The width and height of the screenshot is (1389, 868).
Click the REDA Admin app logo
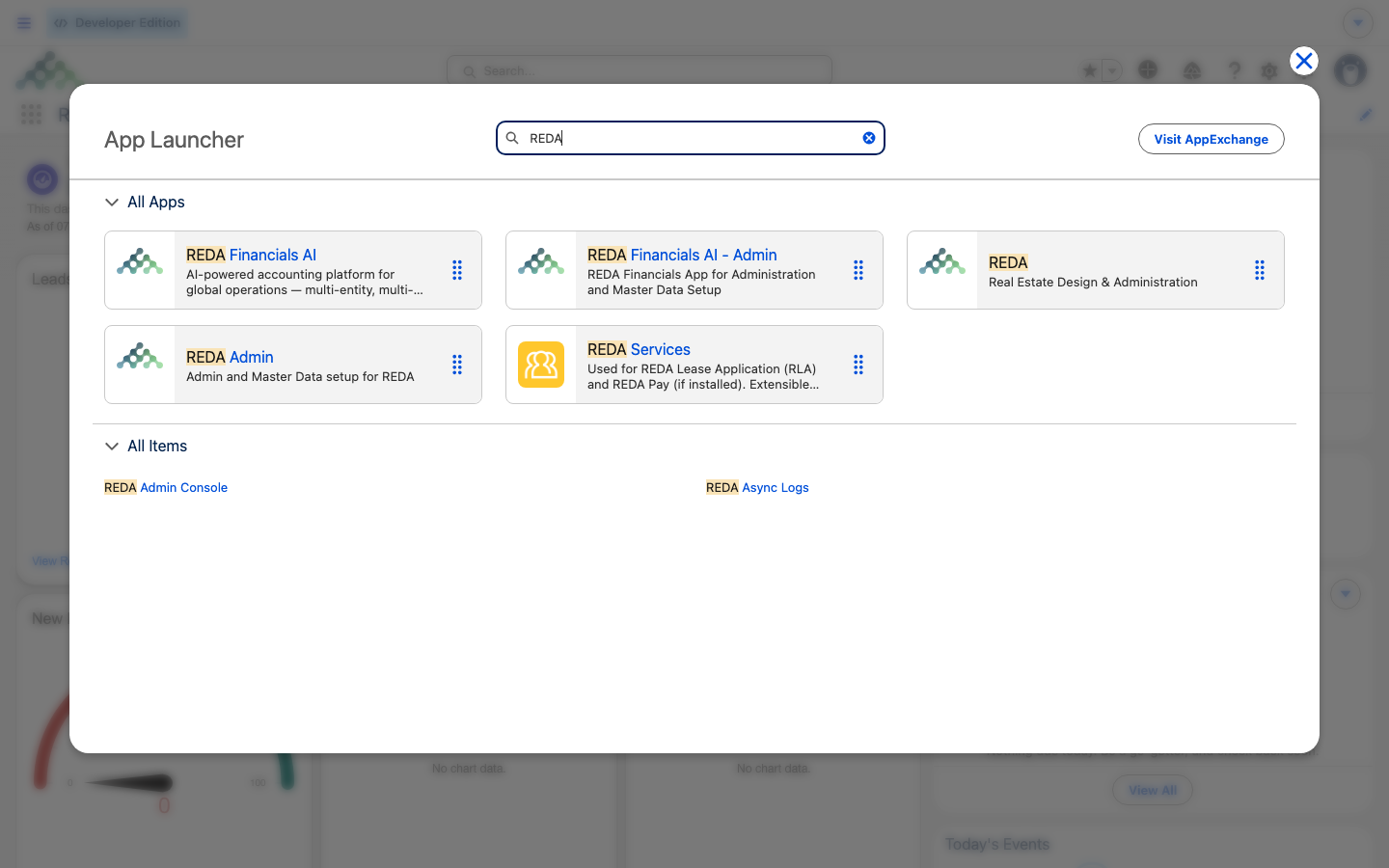click(x=140, y=356)
